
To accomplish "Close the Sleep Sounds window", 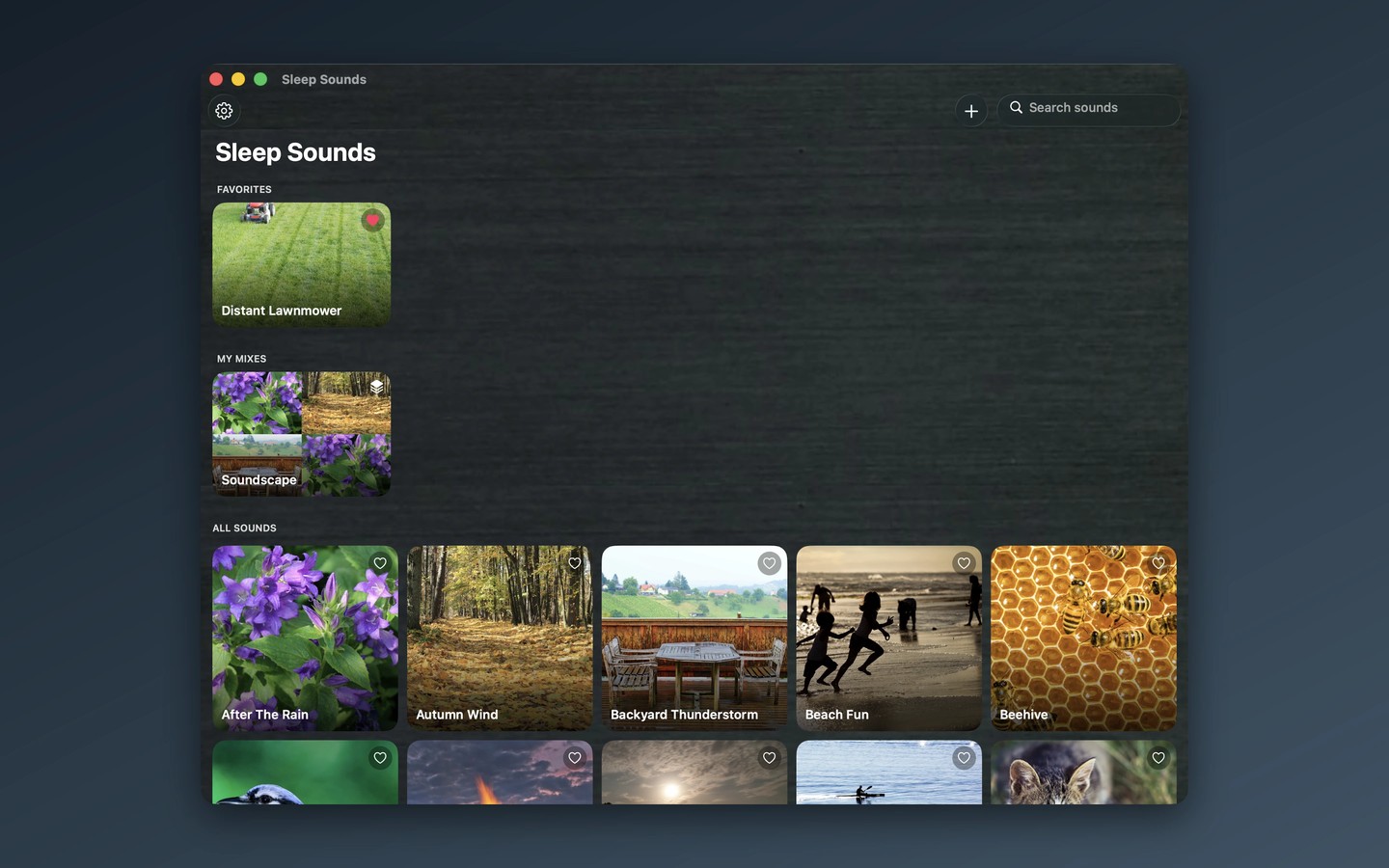I will click(x=216, y=79).
